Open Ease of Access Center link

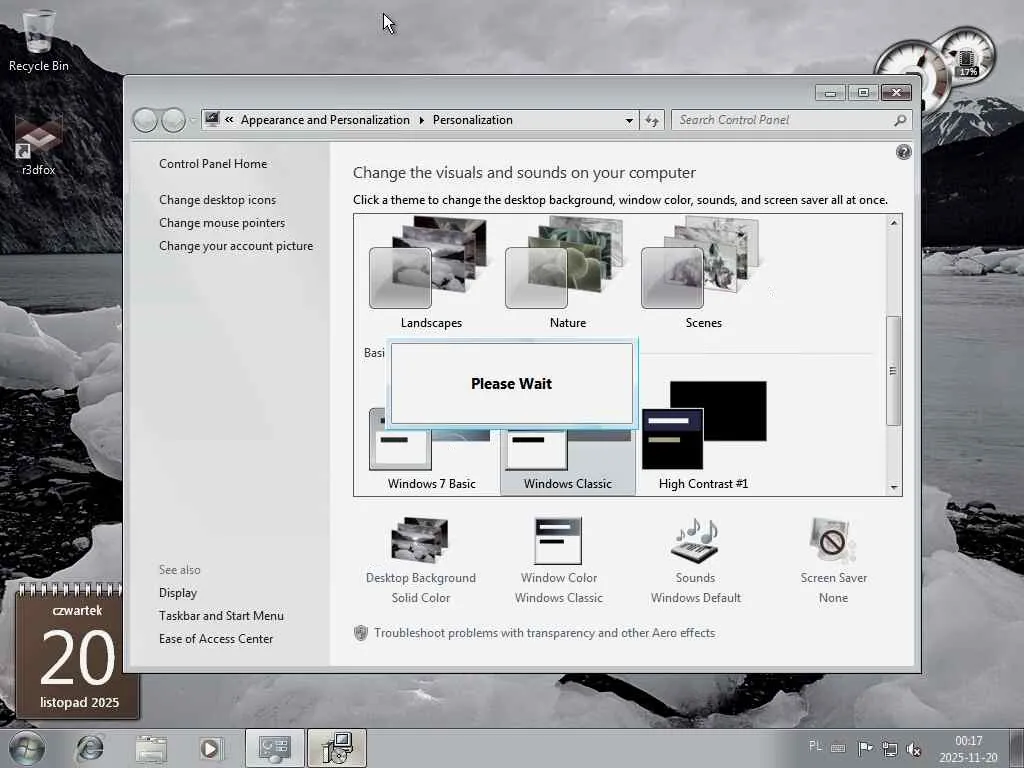pyautogui.click(x=216, y=639)
